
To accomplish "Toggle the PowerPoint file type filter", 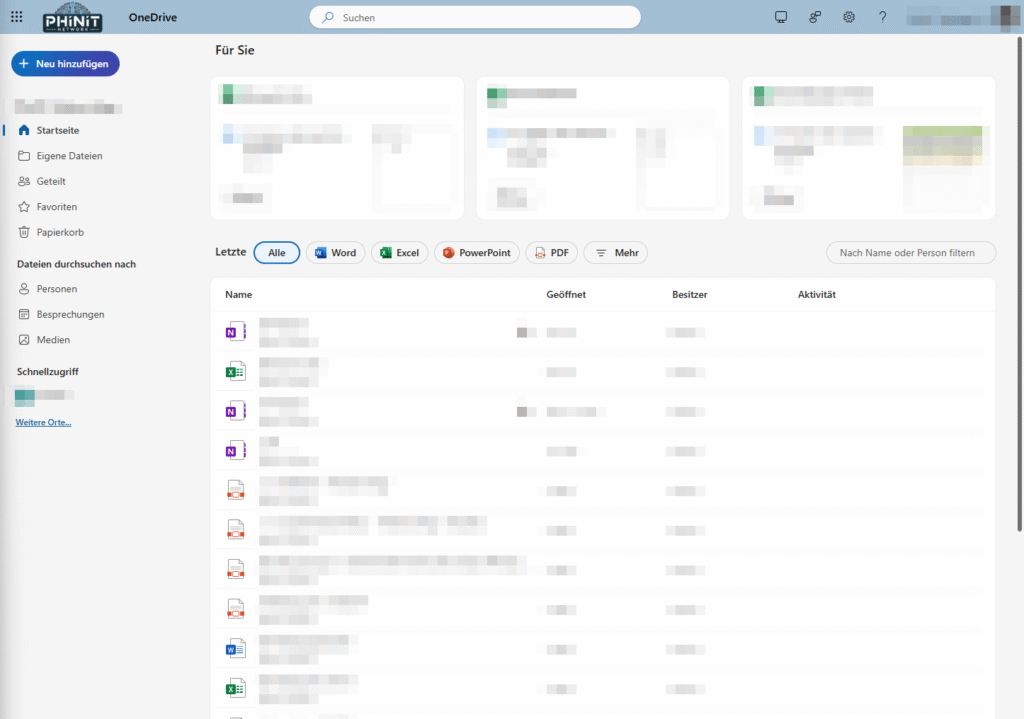I will point(477,252).
